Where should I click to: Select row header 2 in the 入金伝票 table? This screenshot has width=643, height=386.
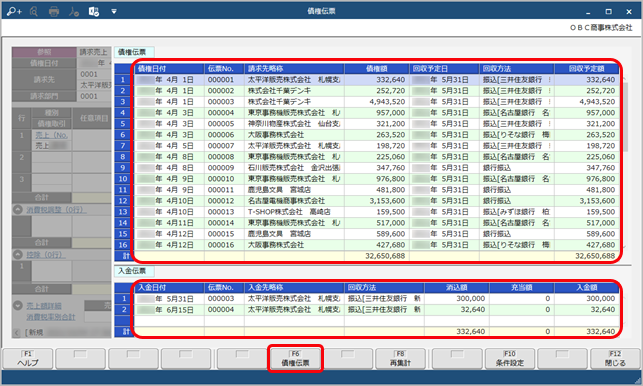(124, 310)
